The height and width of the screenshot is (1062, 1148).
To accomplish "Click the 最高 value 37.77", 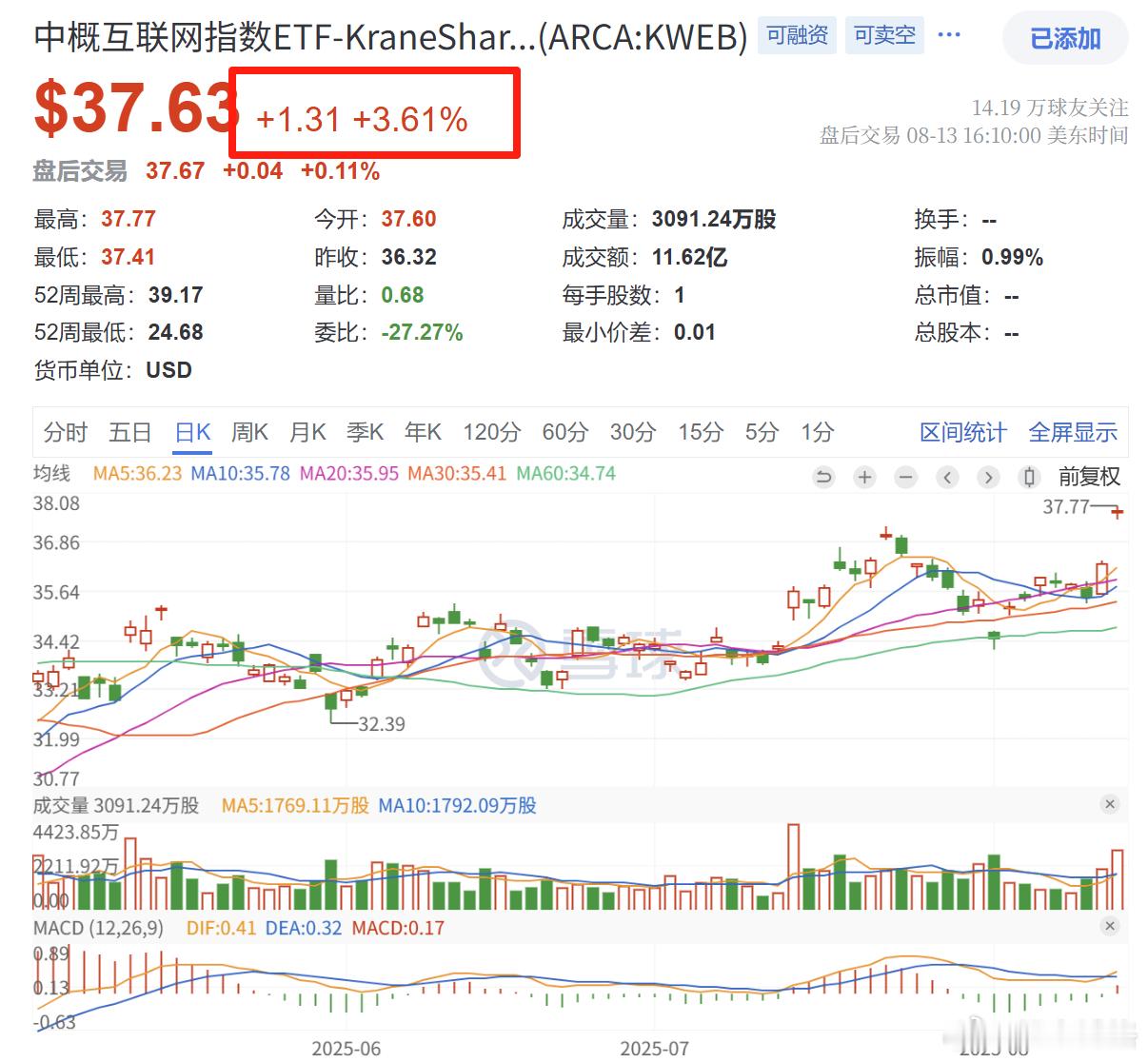I will tap(129, 219).
